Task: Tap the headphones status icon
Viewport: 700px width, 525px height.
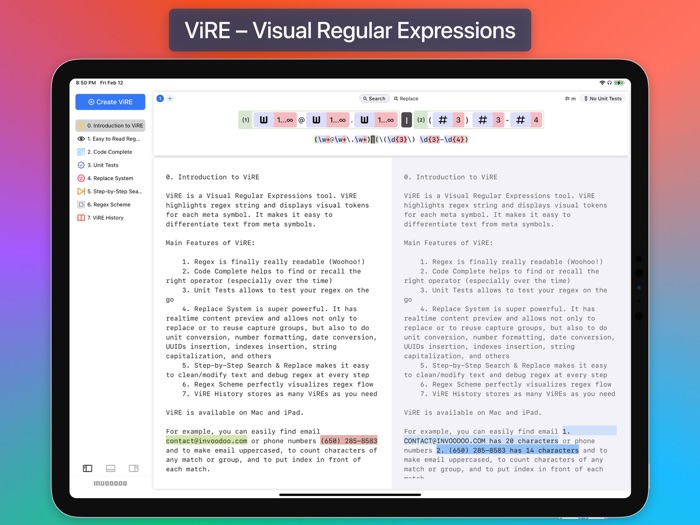Action: click(x=609, y=83)
